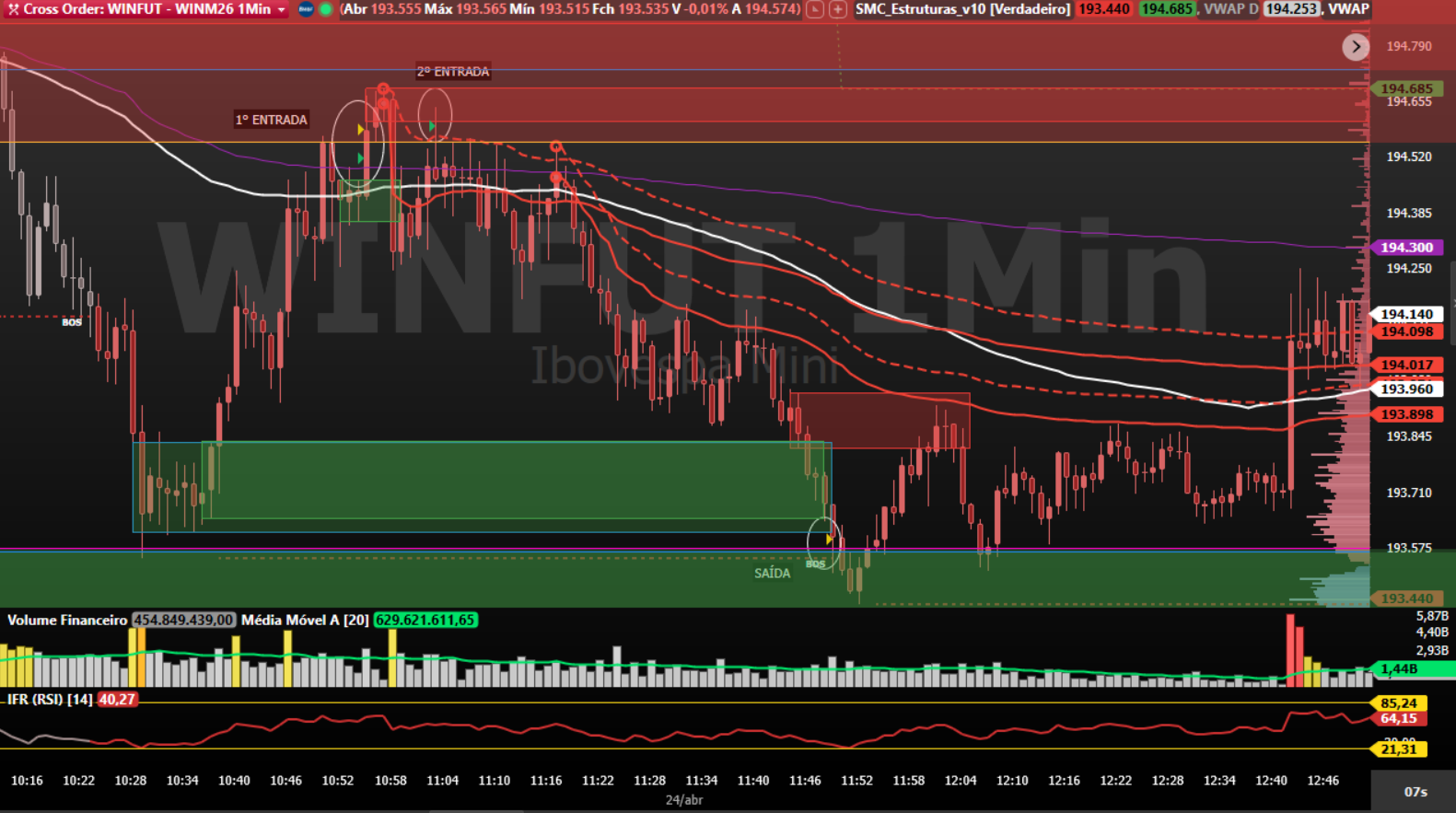Click the round scroll-right chevron button
The width and height of the screenshot is (1456, 813).
coord(1355,47)
